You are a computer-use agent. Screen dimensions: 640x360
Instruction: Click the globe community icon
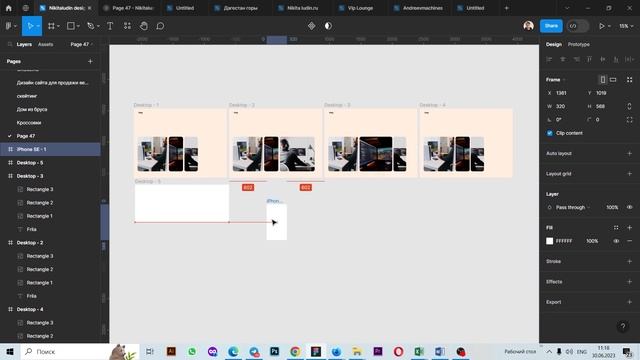point(26,8)
